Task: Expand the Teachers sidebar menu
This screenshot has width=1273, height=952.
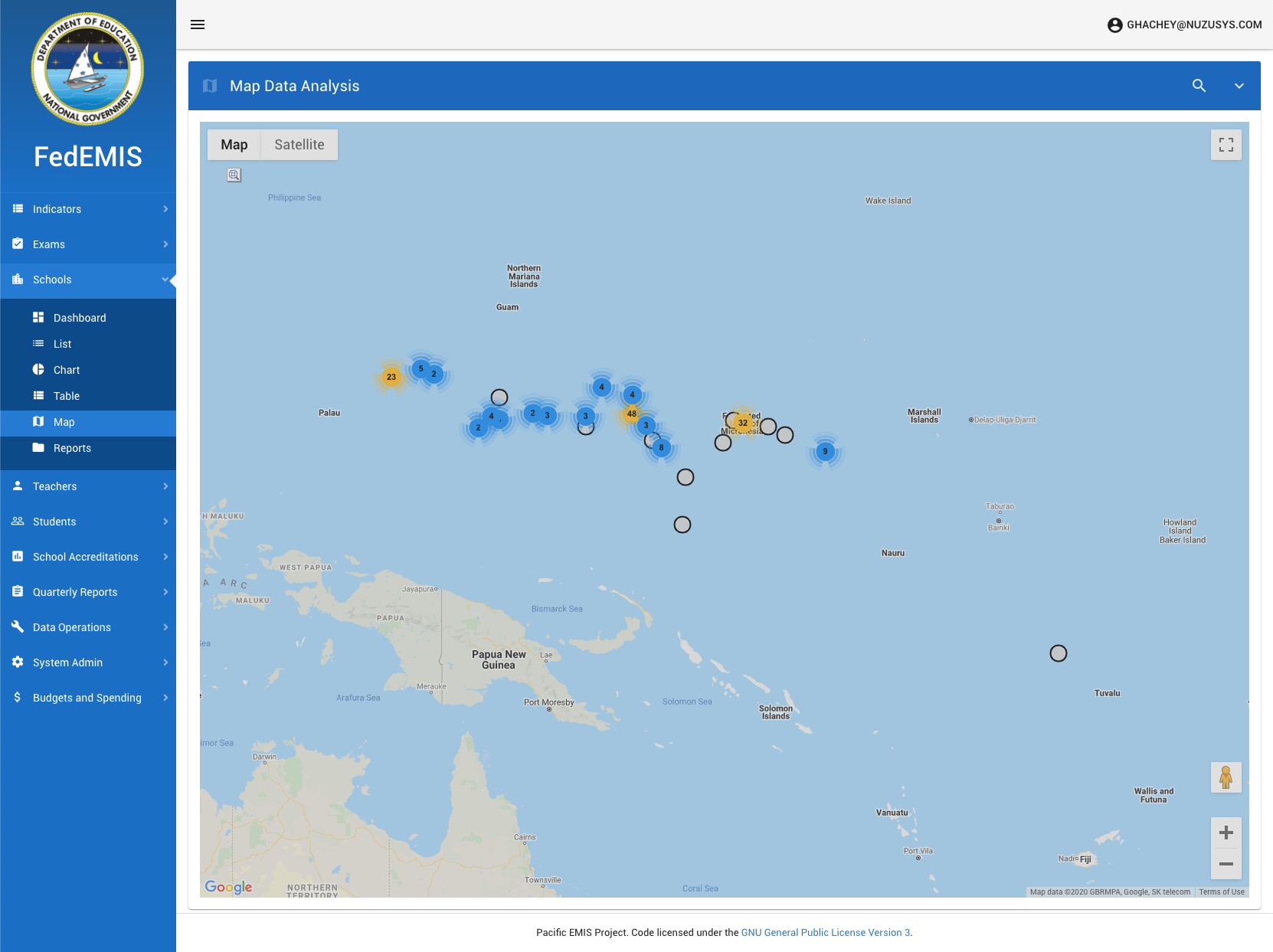Action: pos(88,486)
